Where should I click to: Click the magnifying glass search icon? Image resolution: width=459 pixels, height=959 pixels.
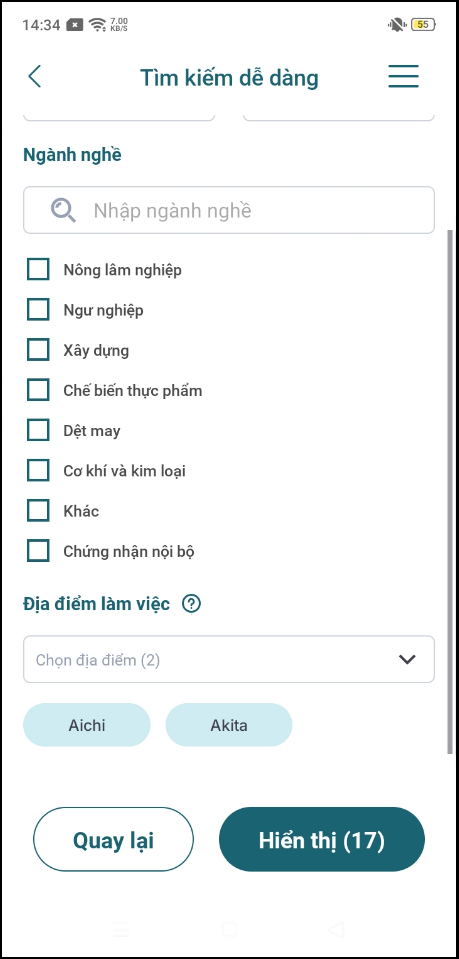[x=64, y=210]
